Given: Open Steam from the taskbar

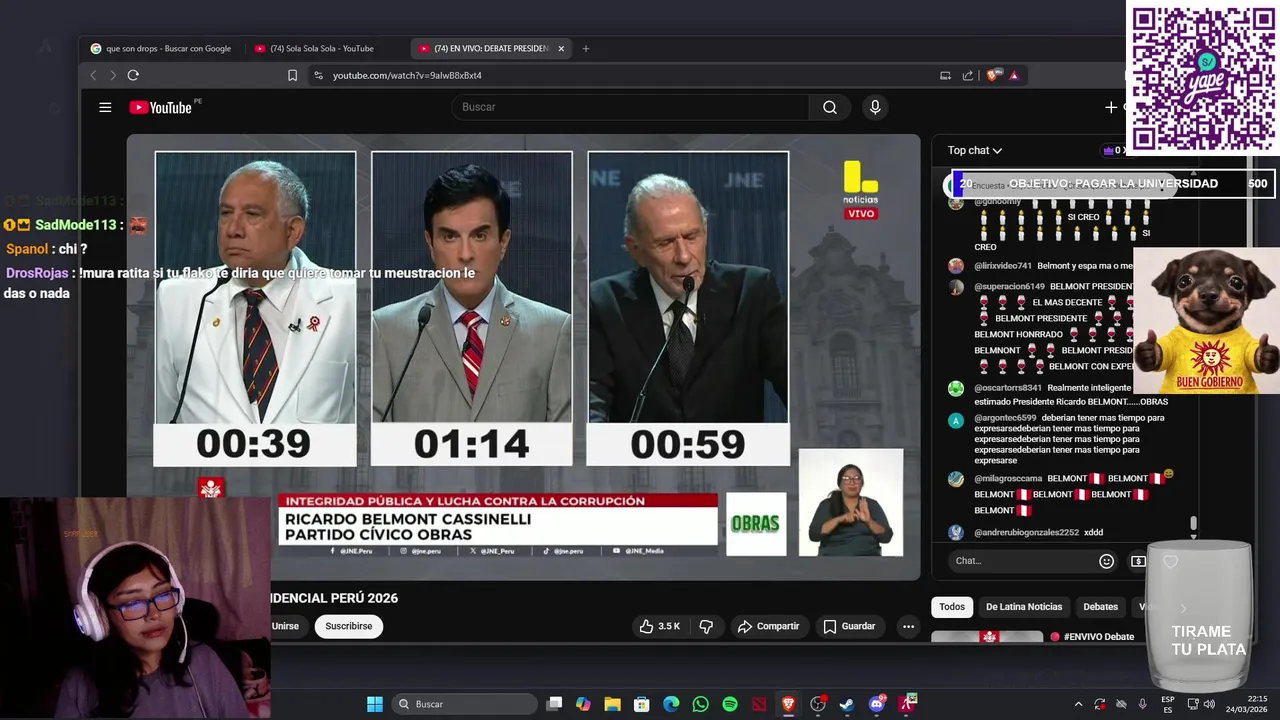Looking at the screenshot, I should point(847,704).
